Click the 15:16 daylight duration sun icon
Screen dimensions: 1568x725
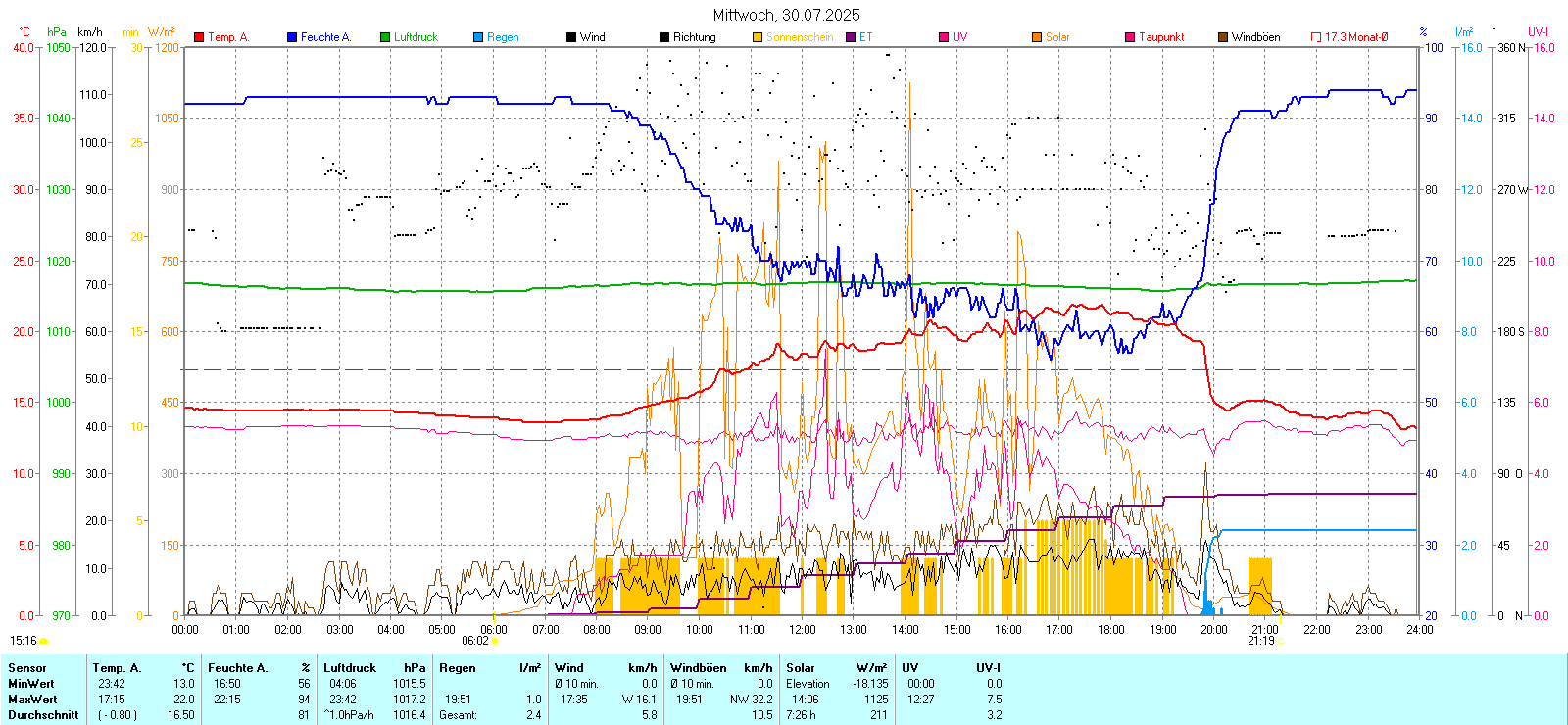point(43,641)
